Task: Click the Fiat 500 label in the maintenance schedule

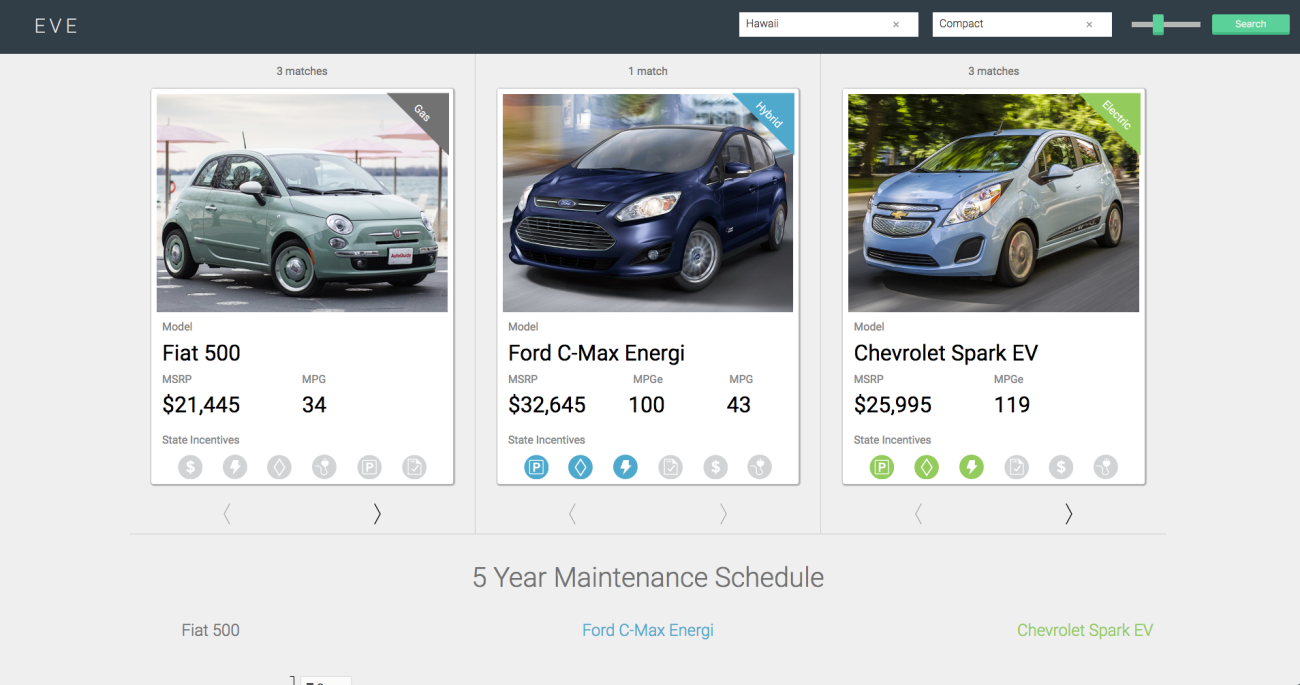Action: point(211,630)
